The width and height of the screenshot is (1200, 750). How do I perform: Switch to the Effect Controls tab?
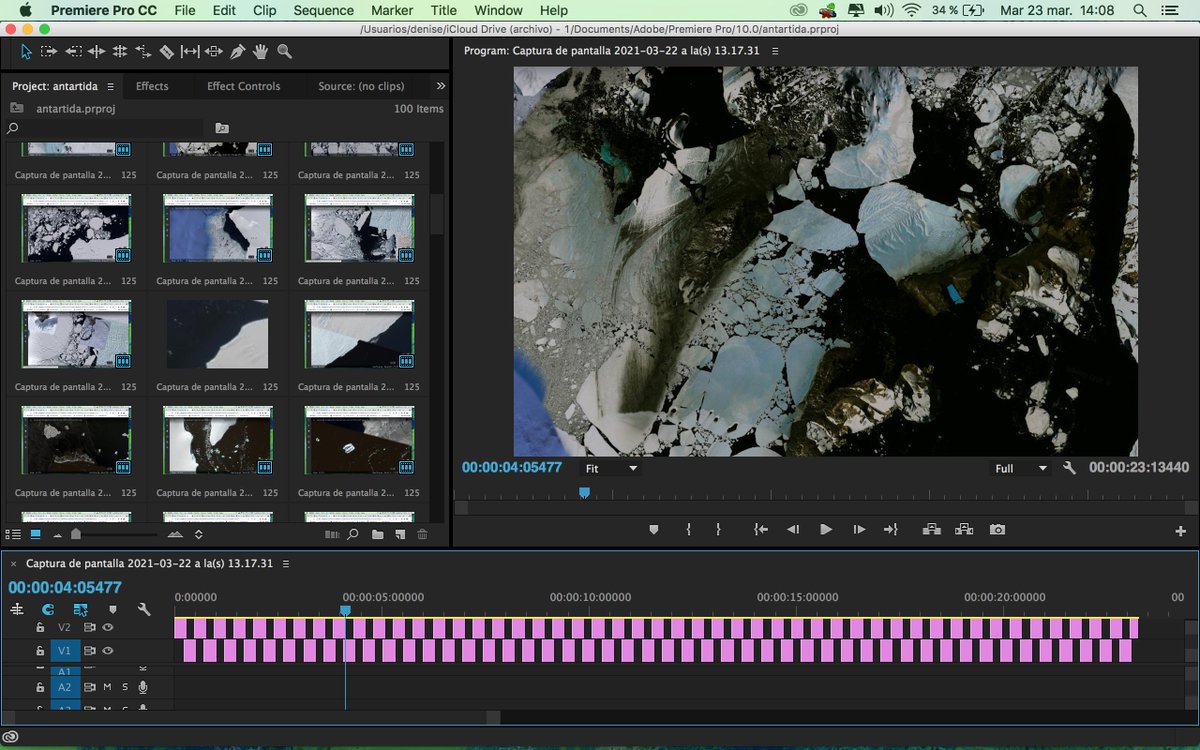(243, 86)
